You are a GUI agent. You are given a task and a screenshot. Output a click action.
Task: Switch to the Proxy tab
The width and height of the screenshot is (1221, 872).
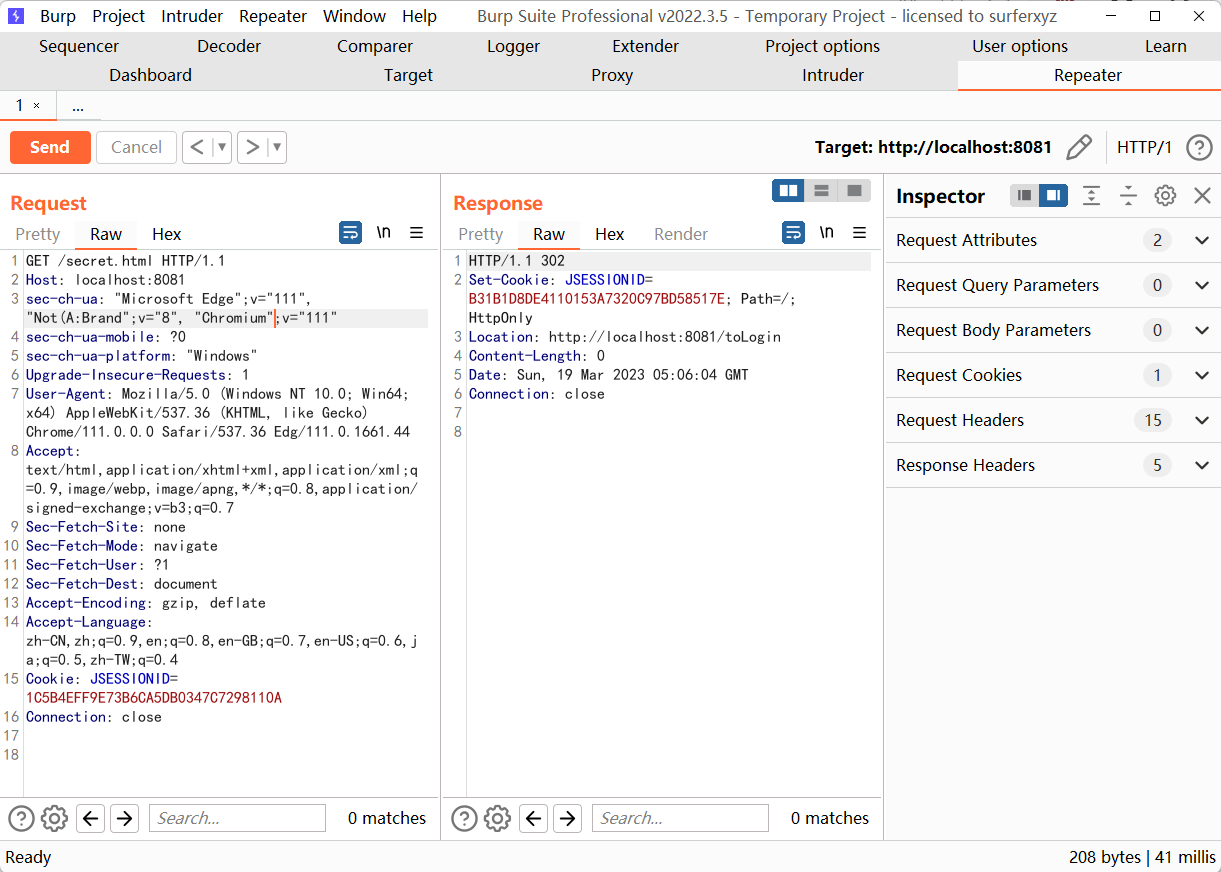[x=612, y=75]
